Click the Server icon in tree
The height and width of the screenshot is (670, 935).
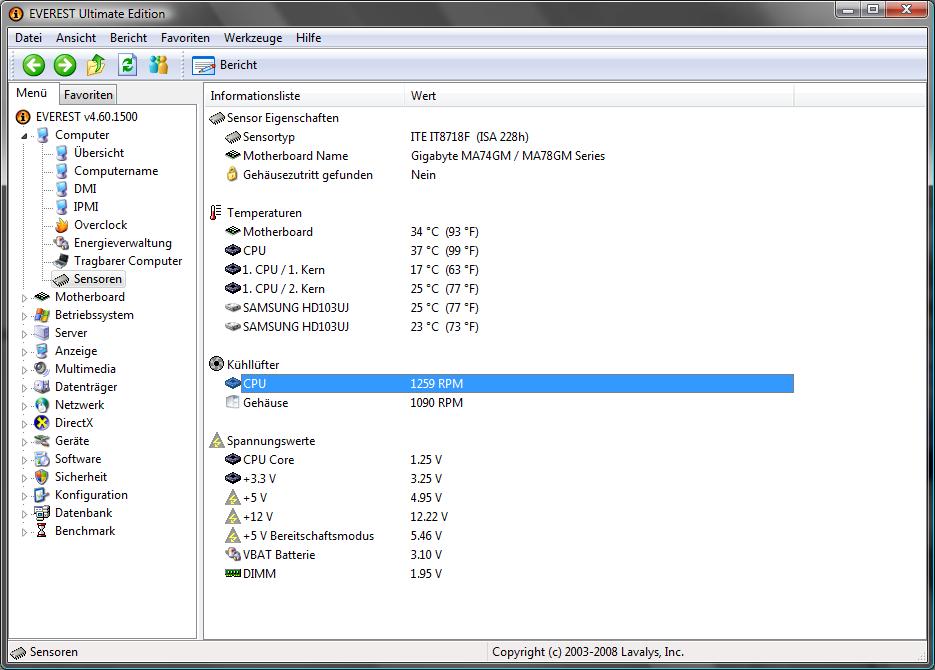42,333
